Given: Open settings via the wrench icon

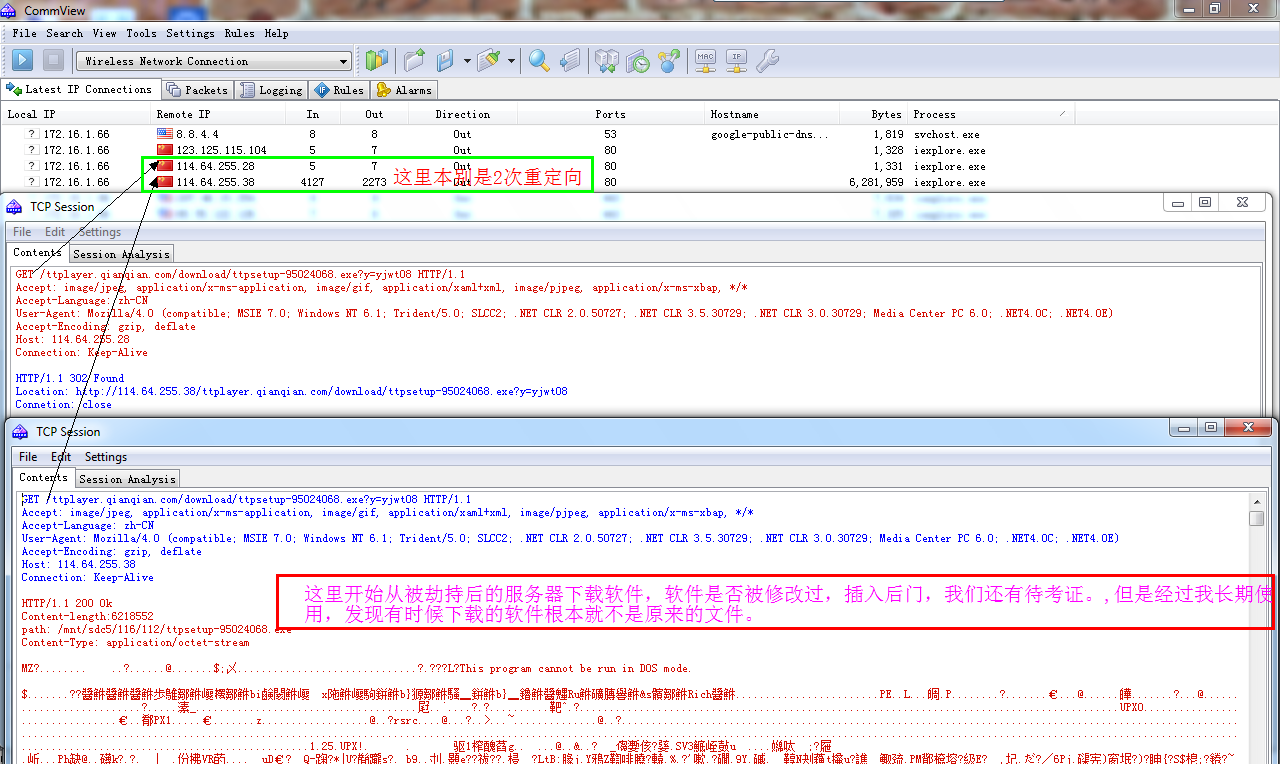Looking at the screenshot, I should (768, 61).
